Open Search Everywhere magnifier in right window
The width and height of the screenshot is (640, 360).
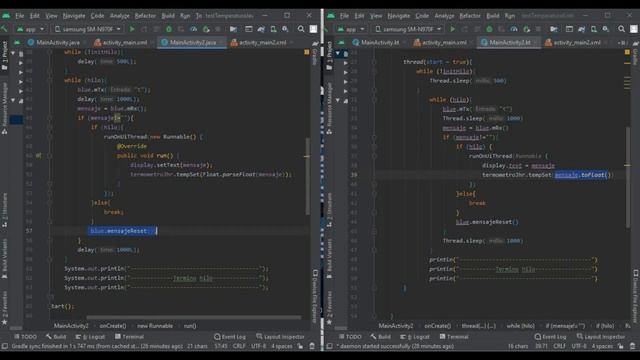(x=621, y=29)
